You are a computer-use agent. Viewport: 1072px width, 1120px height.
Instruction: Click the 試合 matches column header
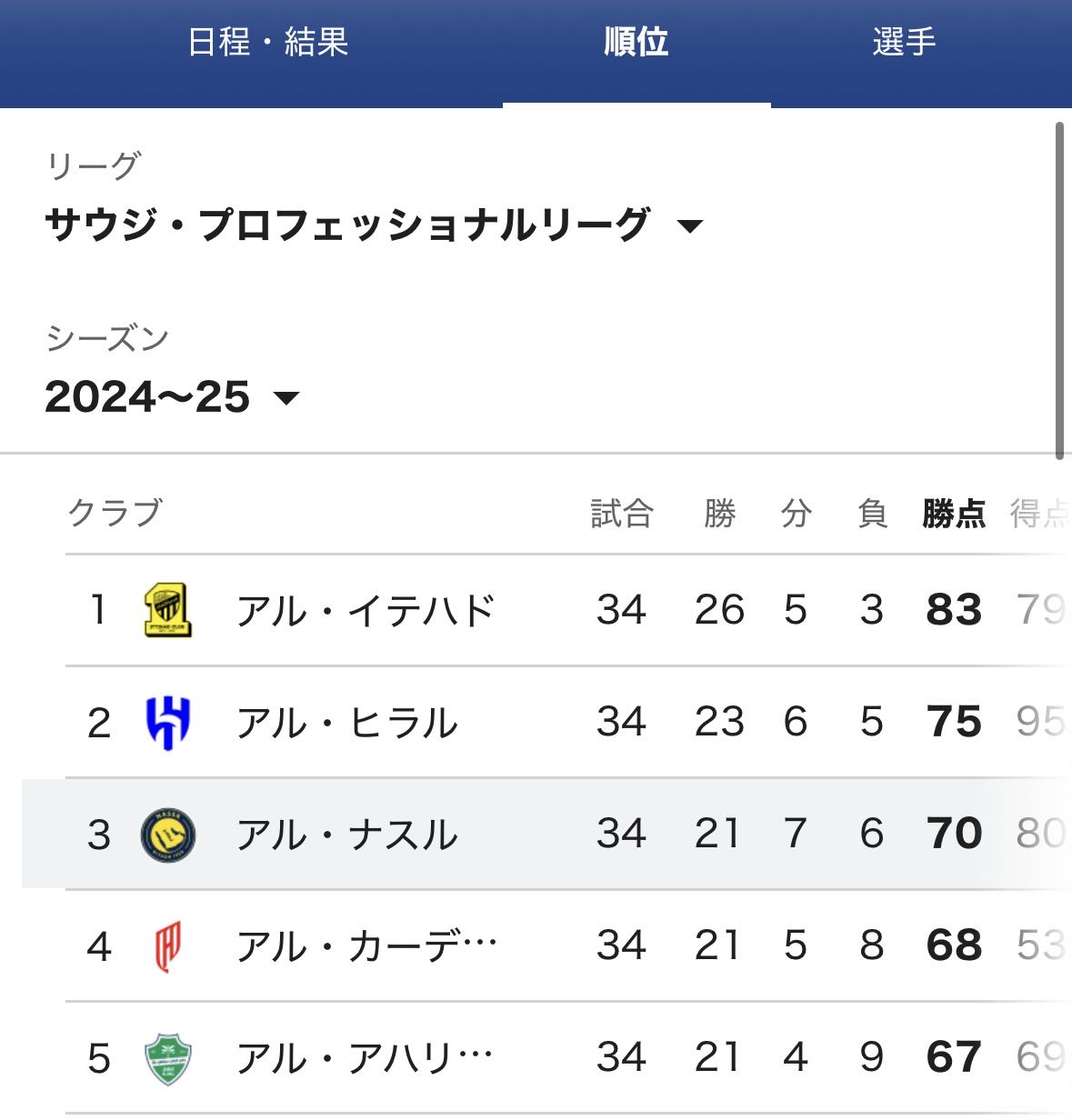pyautogui.click(x=622, y=514)
